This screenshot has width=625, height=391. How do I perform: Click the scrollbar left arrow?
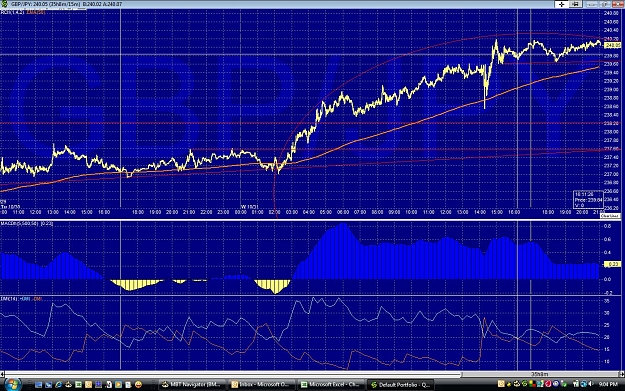[2, 374]
